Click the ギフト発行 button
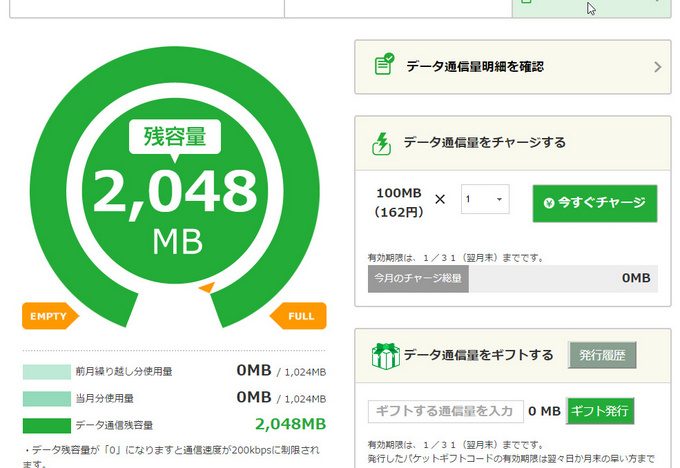 click(x=600, y=411)
